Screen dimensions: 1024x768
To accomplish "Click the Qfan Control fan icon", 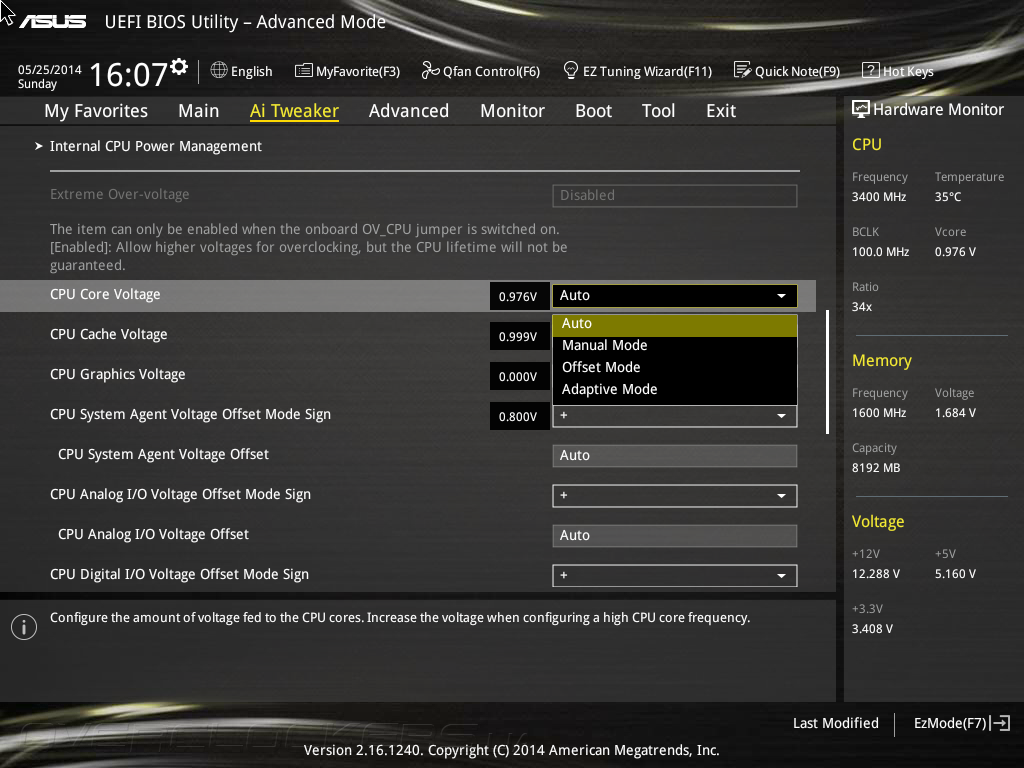I will (x=430, y=70).
